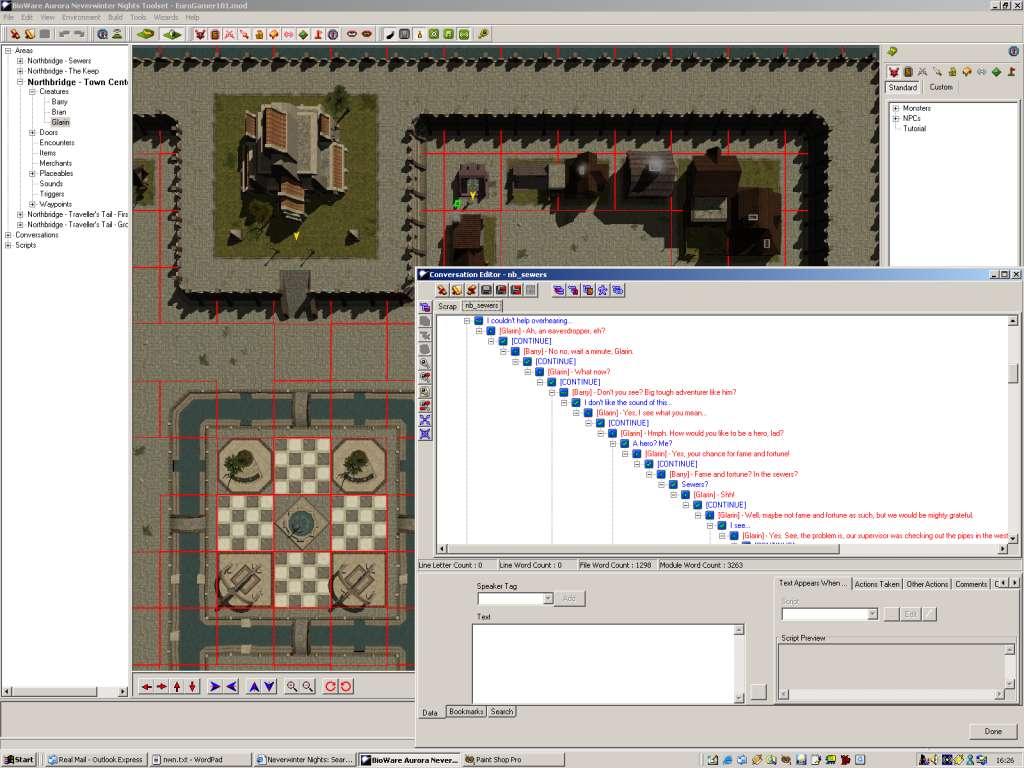The width and height of the screenshot is (1024, 768).
Task: Click the Edit button beside the script dropdown
Action: (x=910, y=614)
